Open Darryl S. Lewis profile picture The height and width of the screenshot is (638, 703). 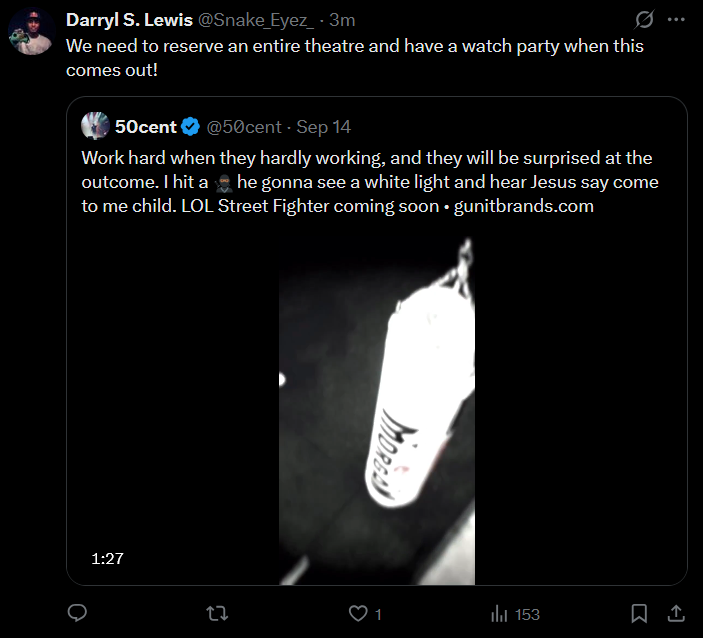(30, 32)
